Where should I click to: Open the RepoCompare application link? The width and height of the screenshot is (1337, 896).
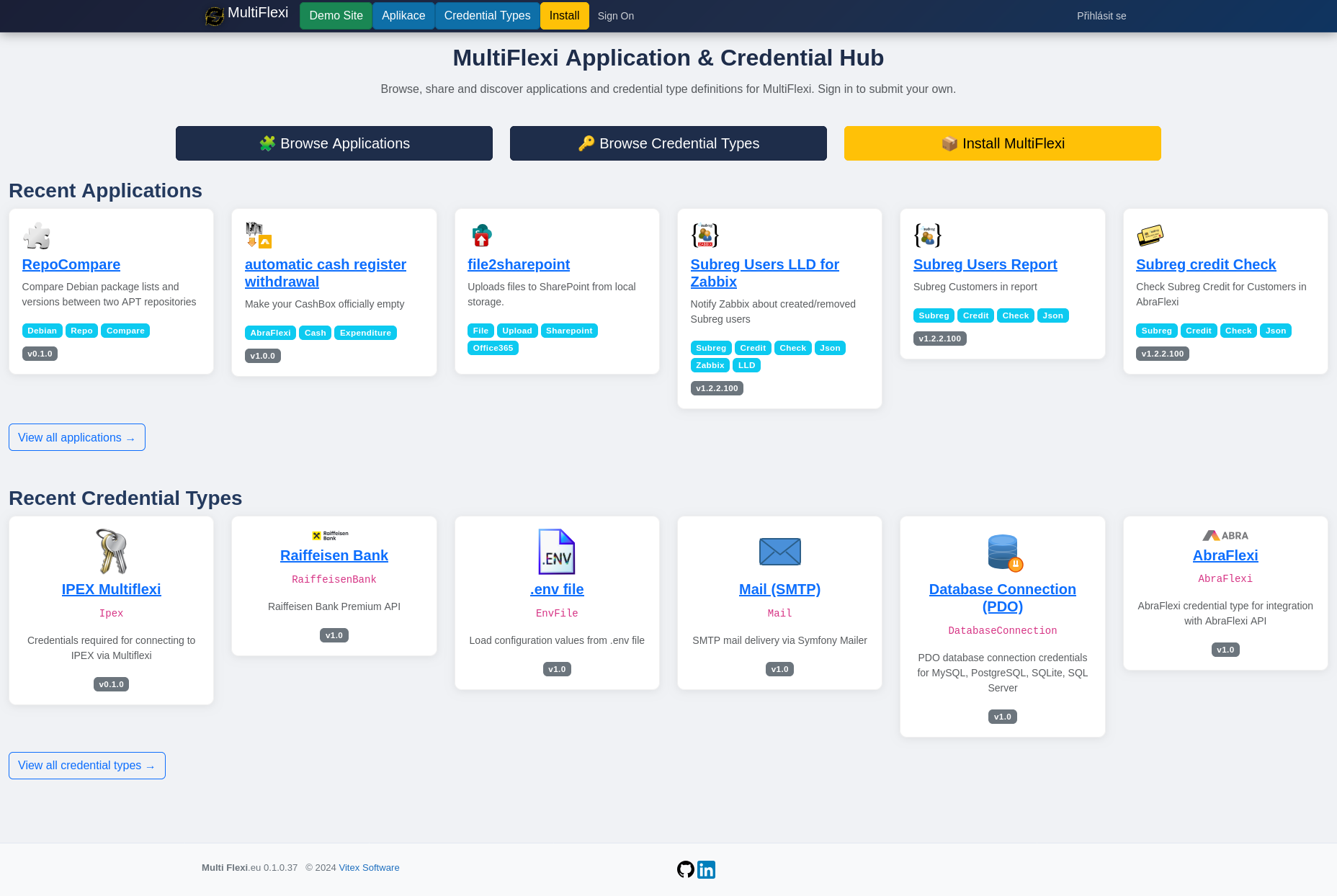click(x=71, y=264)
